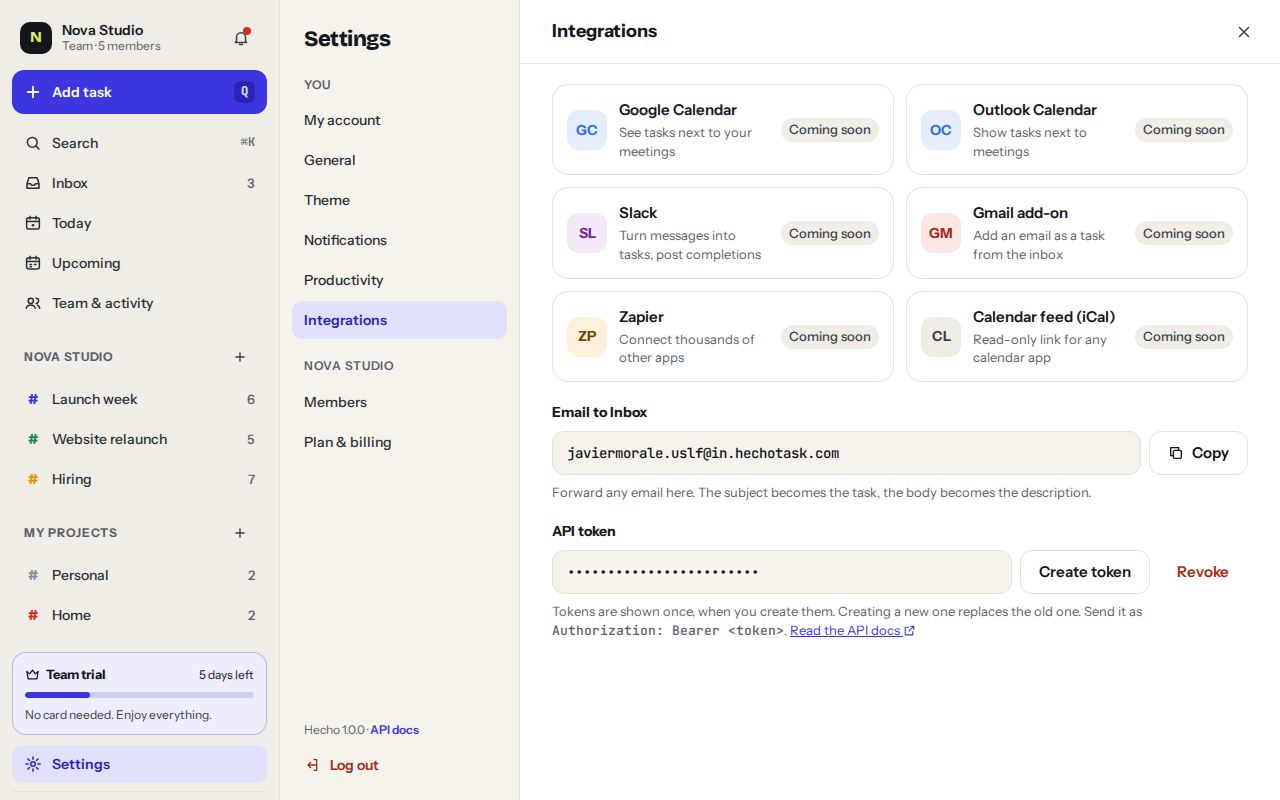Add a project under My Projects
Viewport: 1280px width, 800px height.
(x=240, y=533)
